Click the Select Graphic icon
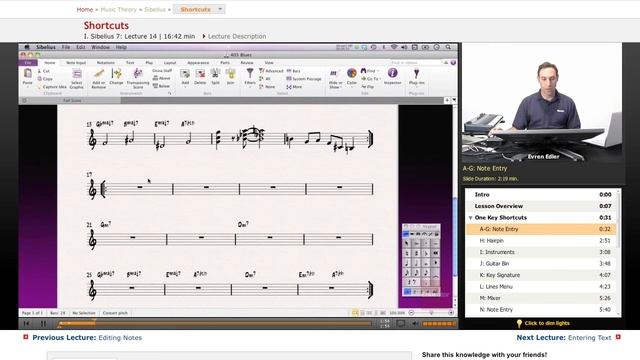 tap(76, 74)
